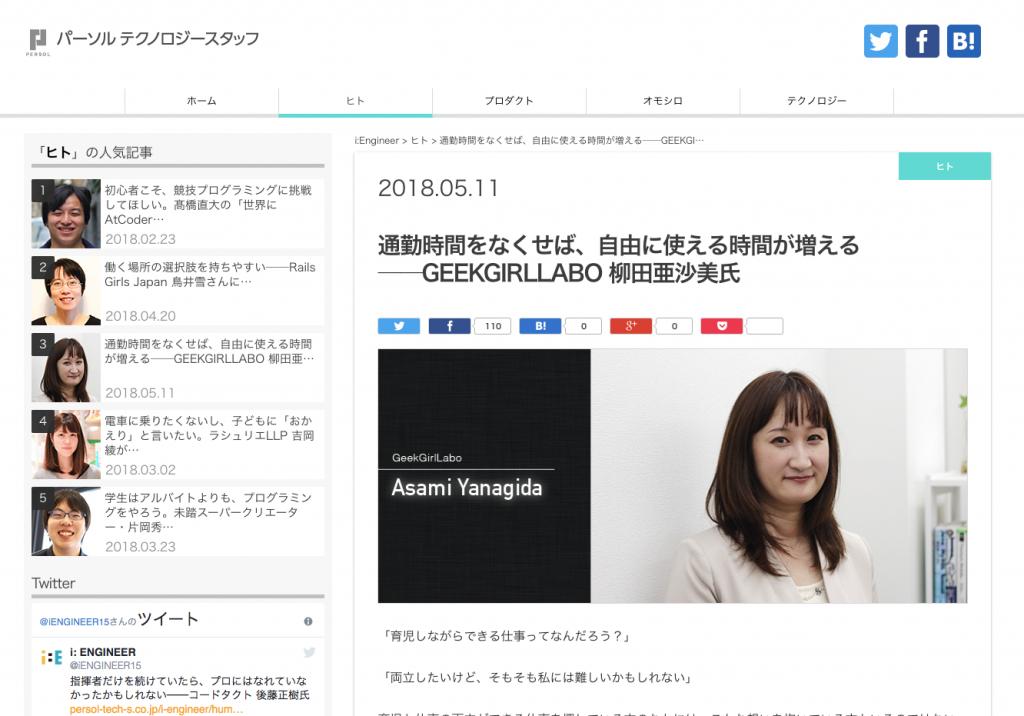Select the テクノロジー navigation tab
1024x716 pixels.
click(x=816, y=101)
